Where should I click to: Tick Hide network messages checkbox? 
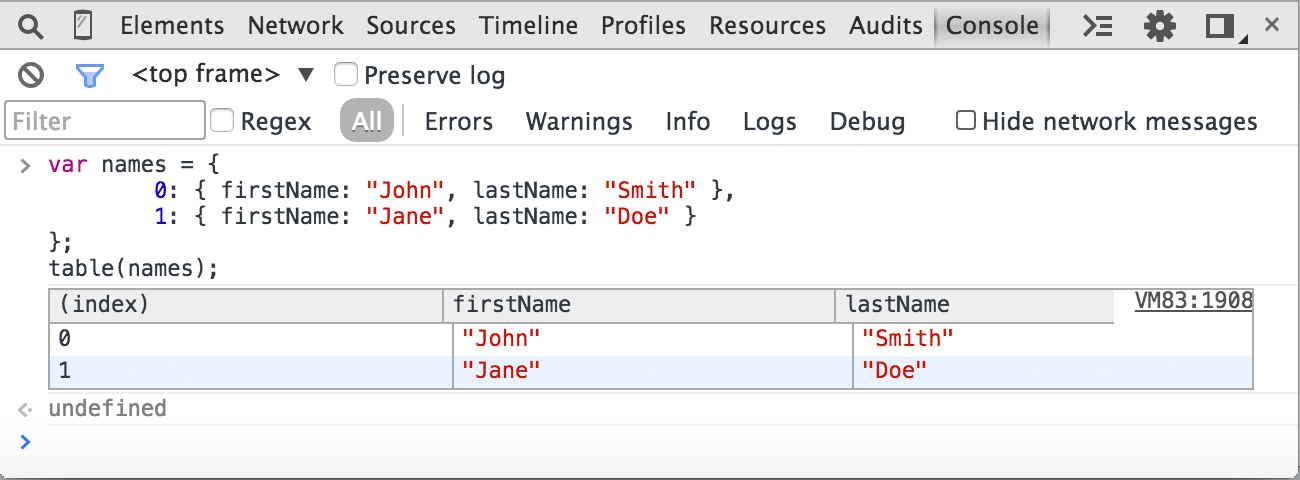tap(966, 121)
